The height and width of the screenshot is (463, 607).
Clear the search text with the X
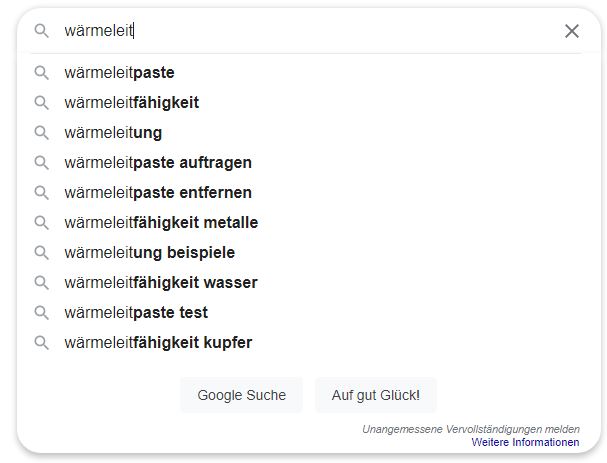point(572,31)
